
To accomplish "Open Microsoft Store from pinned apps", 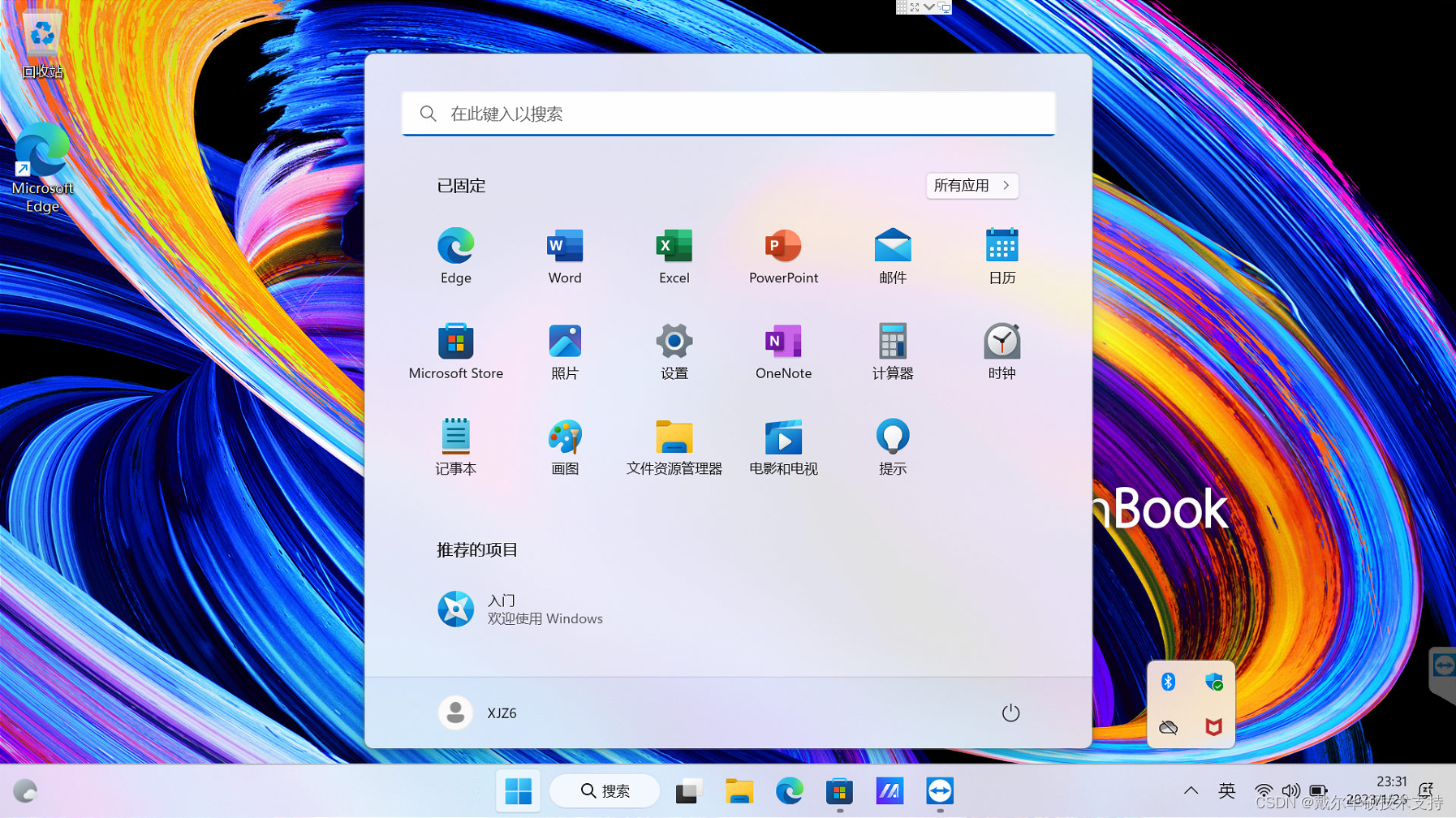I will tap(455, 351).
